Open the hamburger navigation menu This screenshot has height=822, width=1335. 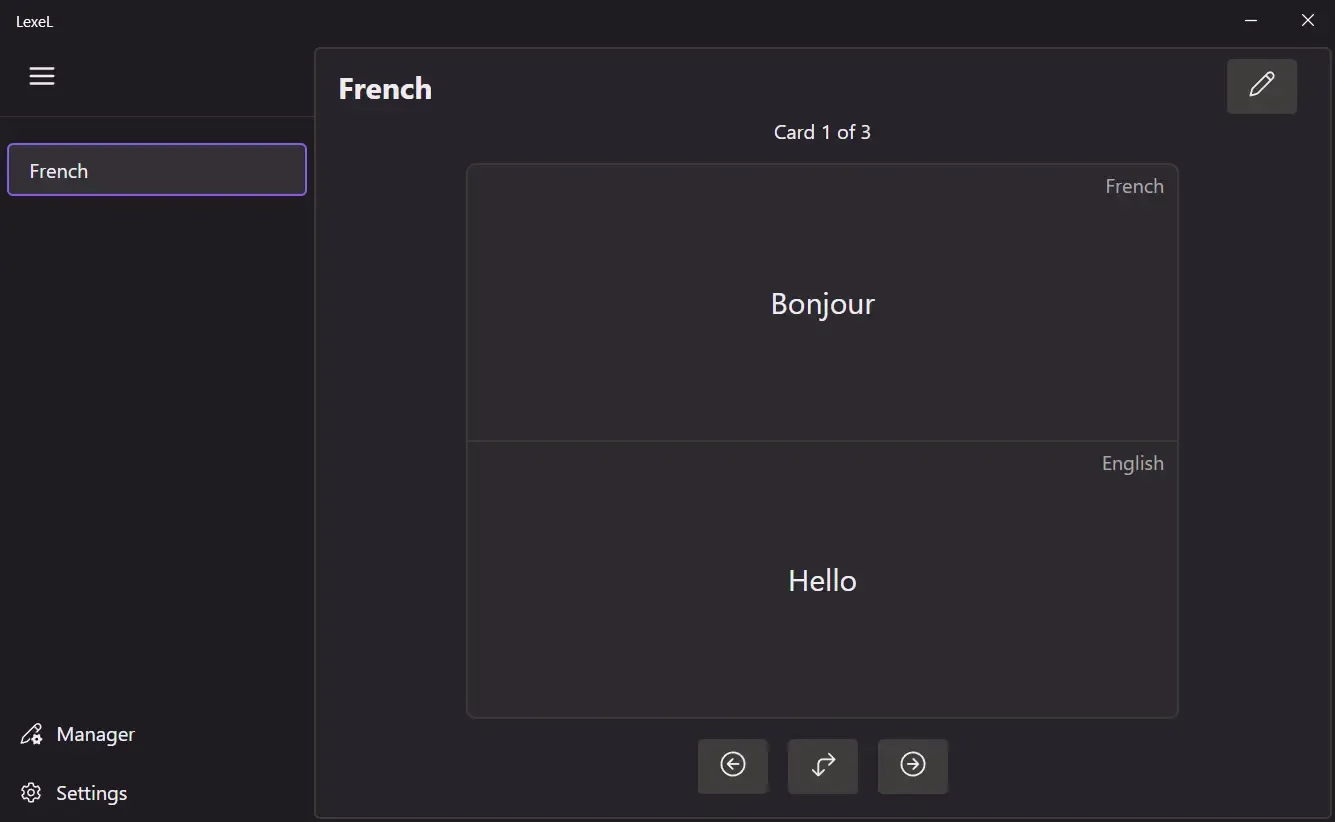42,76
